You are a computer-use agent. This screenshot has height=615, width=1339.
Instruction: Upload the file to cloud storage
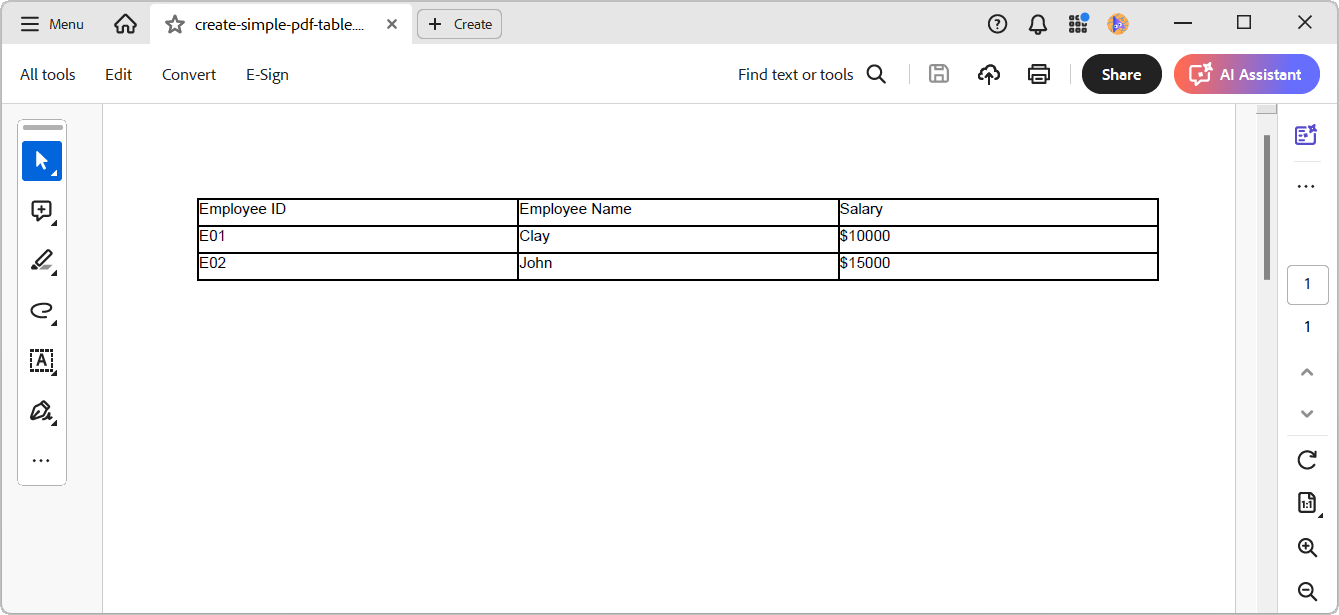point(988,73)
